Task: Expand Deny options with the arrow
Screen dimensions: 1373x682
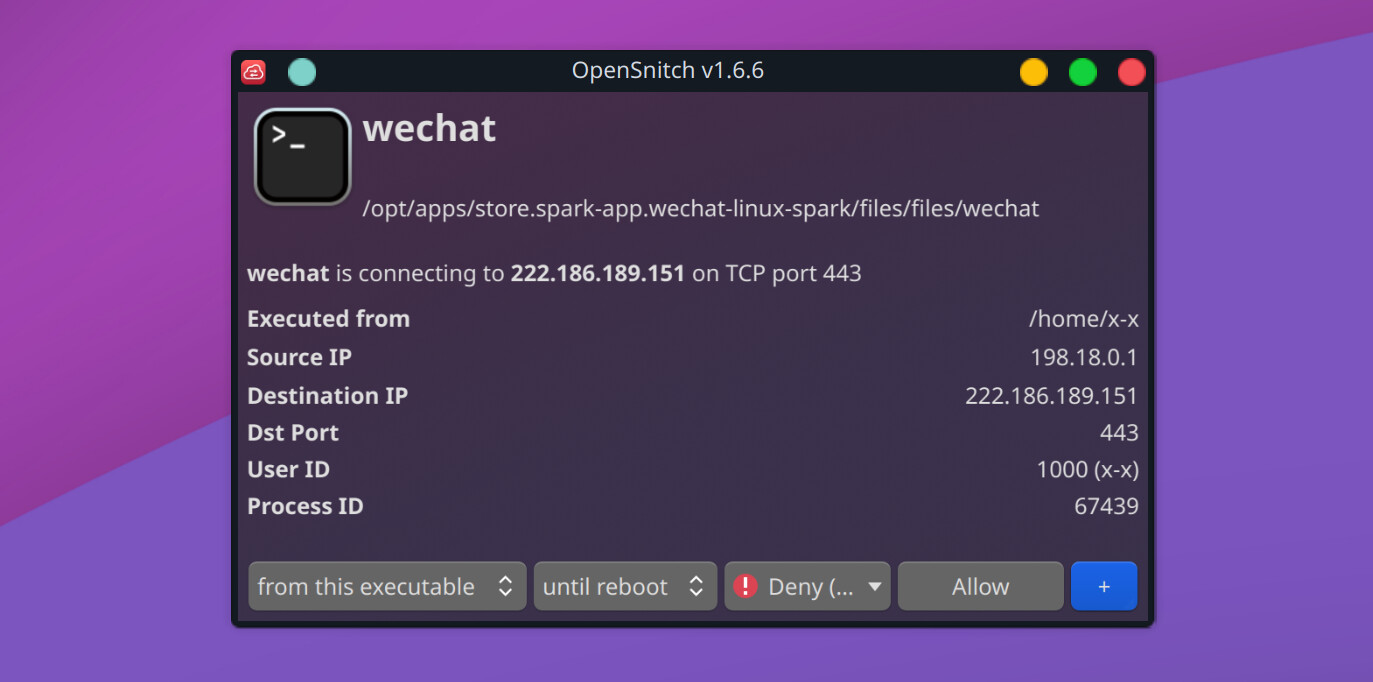Action: (x=875, y=586)
